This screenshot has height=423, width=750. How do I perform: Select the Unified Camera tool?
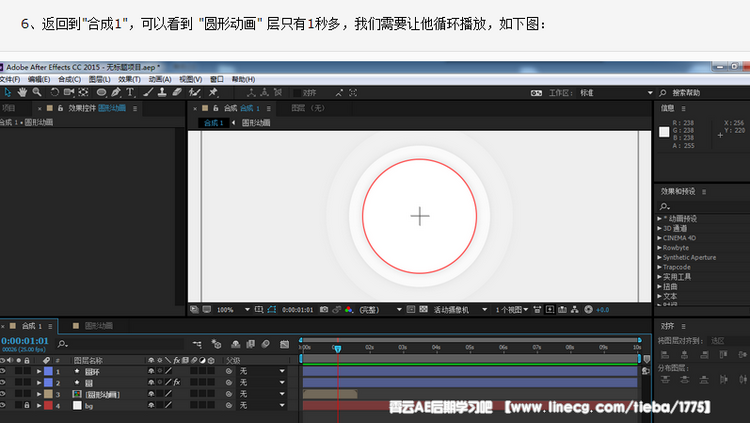(69, 92)
